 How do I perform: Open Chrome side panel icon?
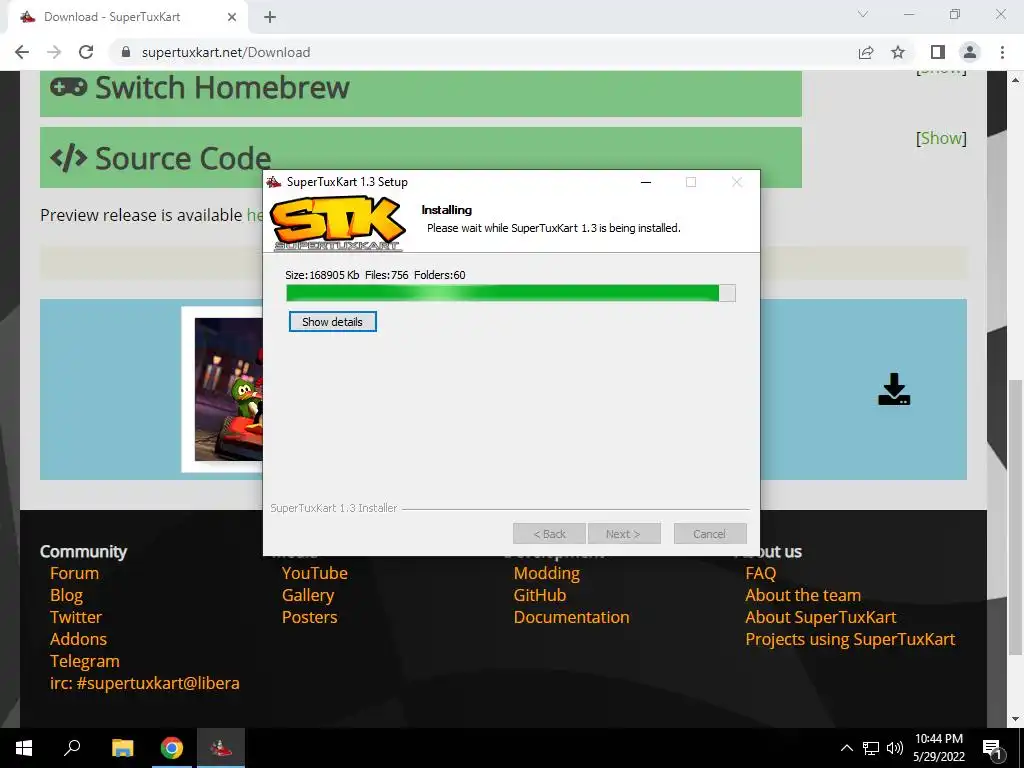938,52
